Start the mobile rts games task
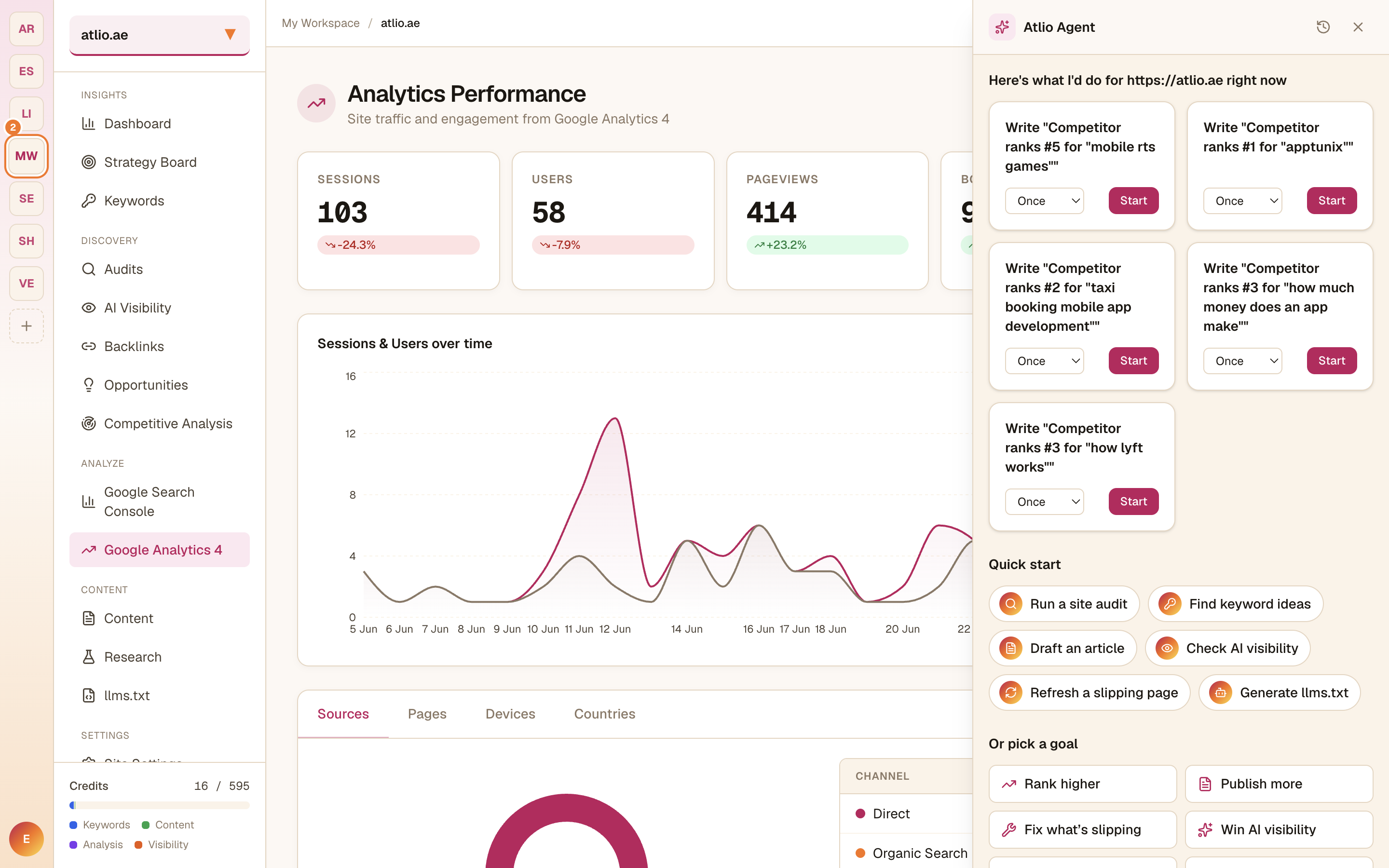Viewport: 1389px width, 868px height. (x=1133, y=201)
